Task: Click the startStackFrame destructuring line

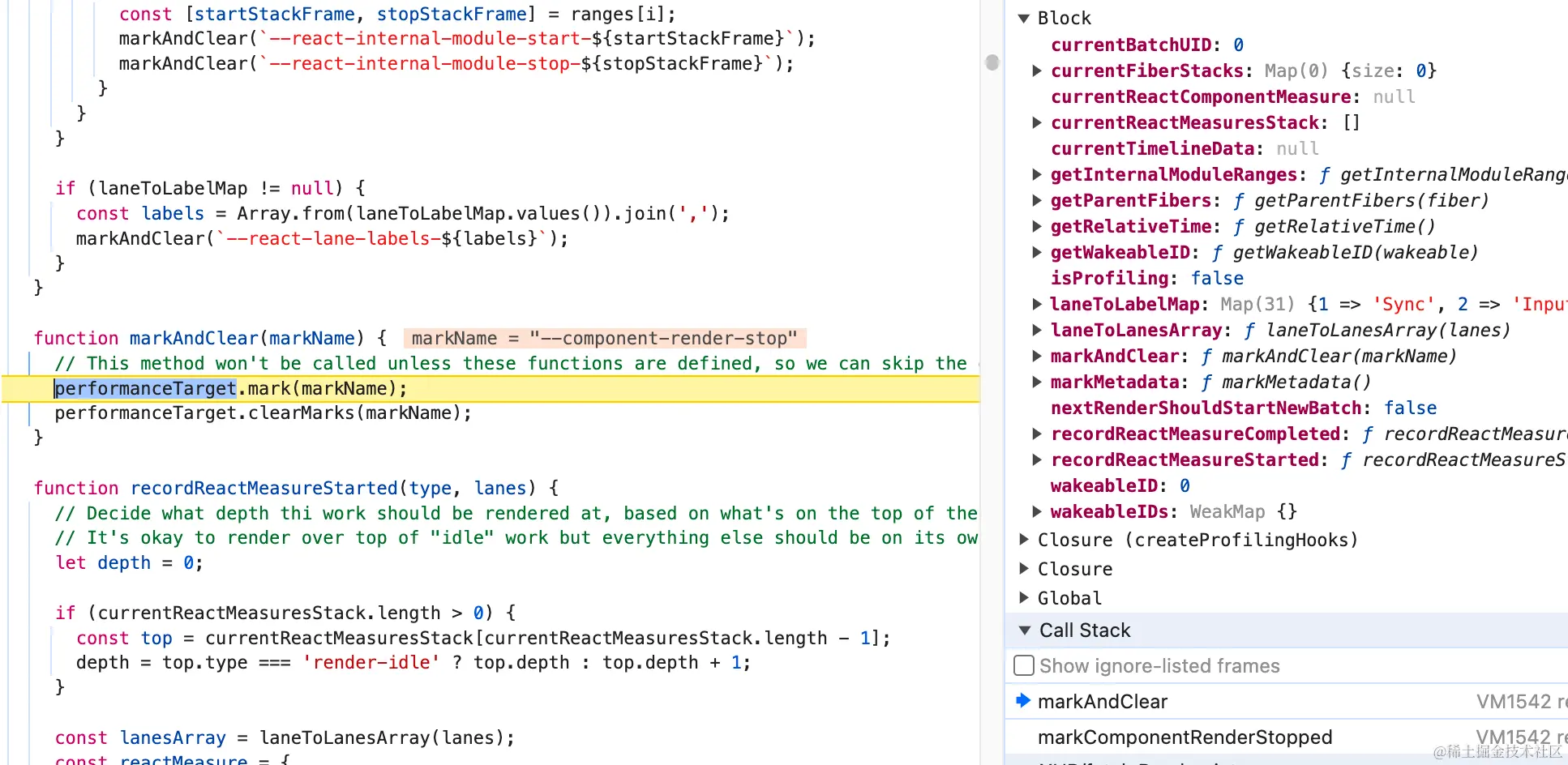Action: coord(397,14)
